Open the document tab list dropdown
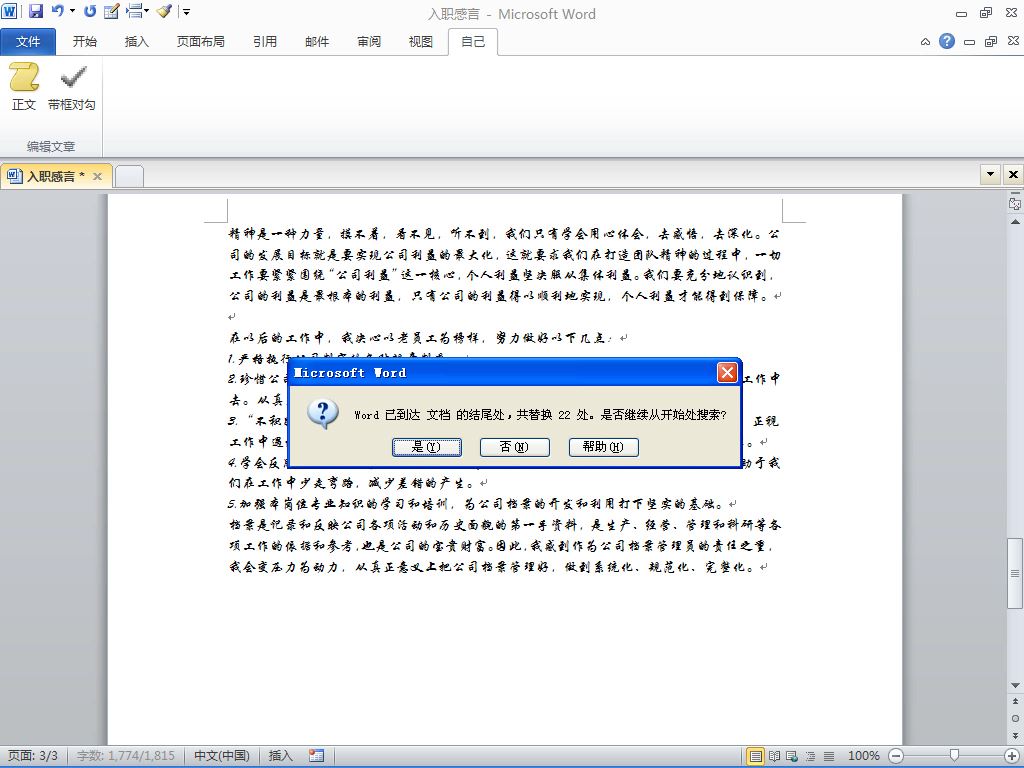Image resolution: width=1024 pixels, height=768 pixels. [991, 174]
